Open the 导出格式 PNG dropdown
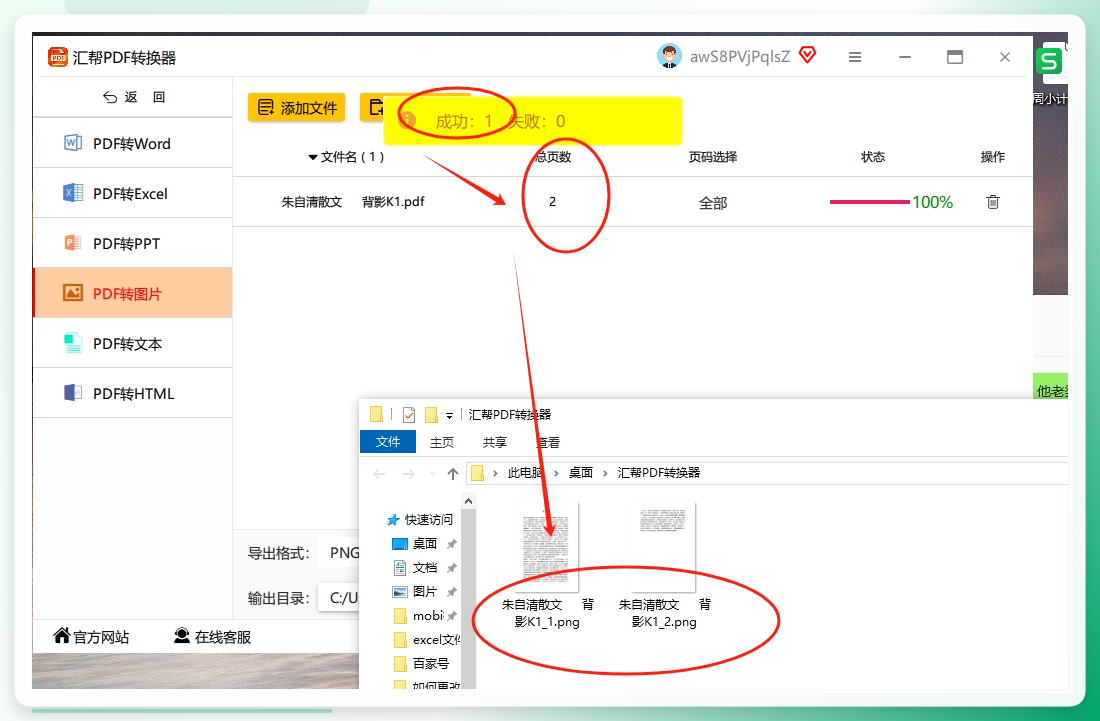Image resolution: width=1100 pixels, height=721 pixels. tap(340, 553)
